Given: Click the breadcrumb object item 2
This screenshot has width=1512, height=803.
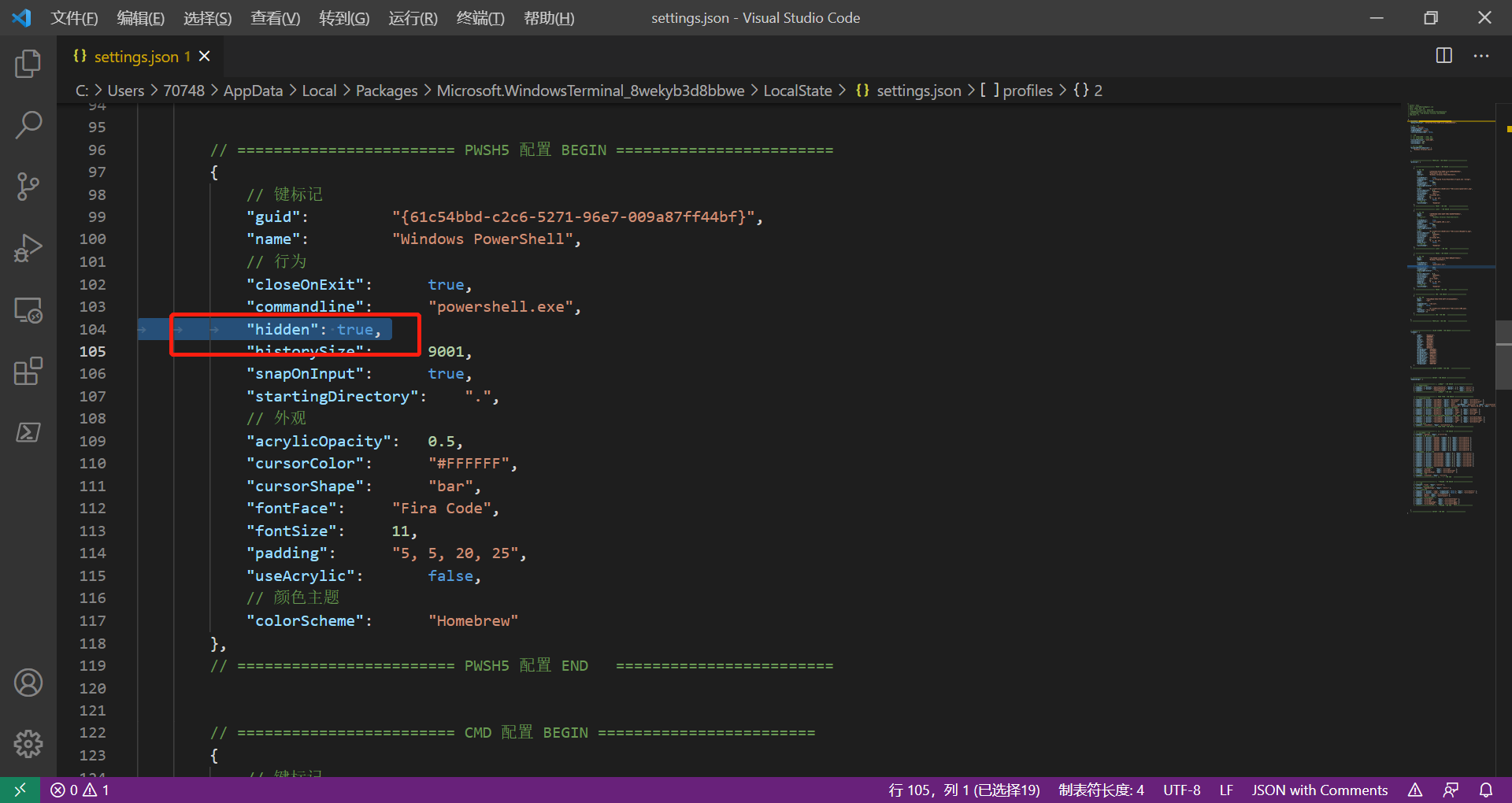Looking at the screenshot, I should (x=1088, y=91).
